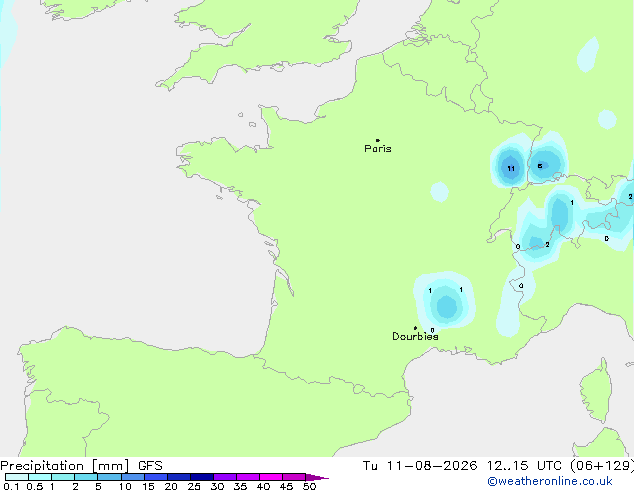Click the precipitation value right of the '11' cell
This screenshot has width=634, height=490.
coord(540,166)
